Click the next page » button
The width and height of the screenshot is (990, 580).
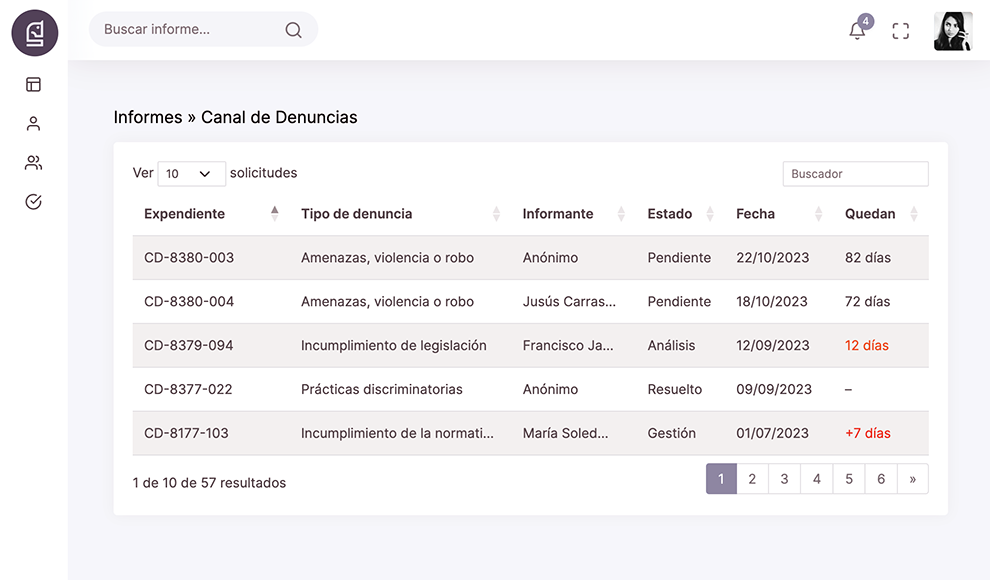click(x=912, y=479)
